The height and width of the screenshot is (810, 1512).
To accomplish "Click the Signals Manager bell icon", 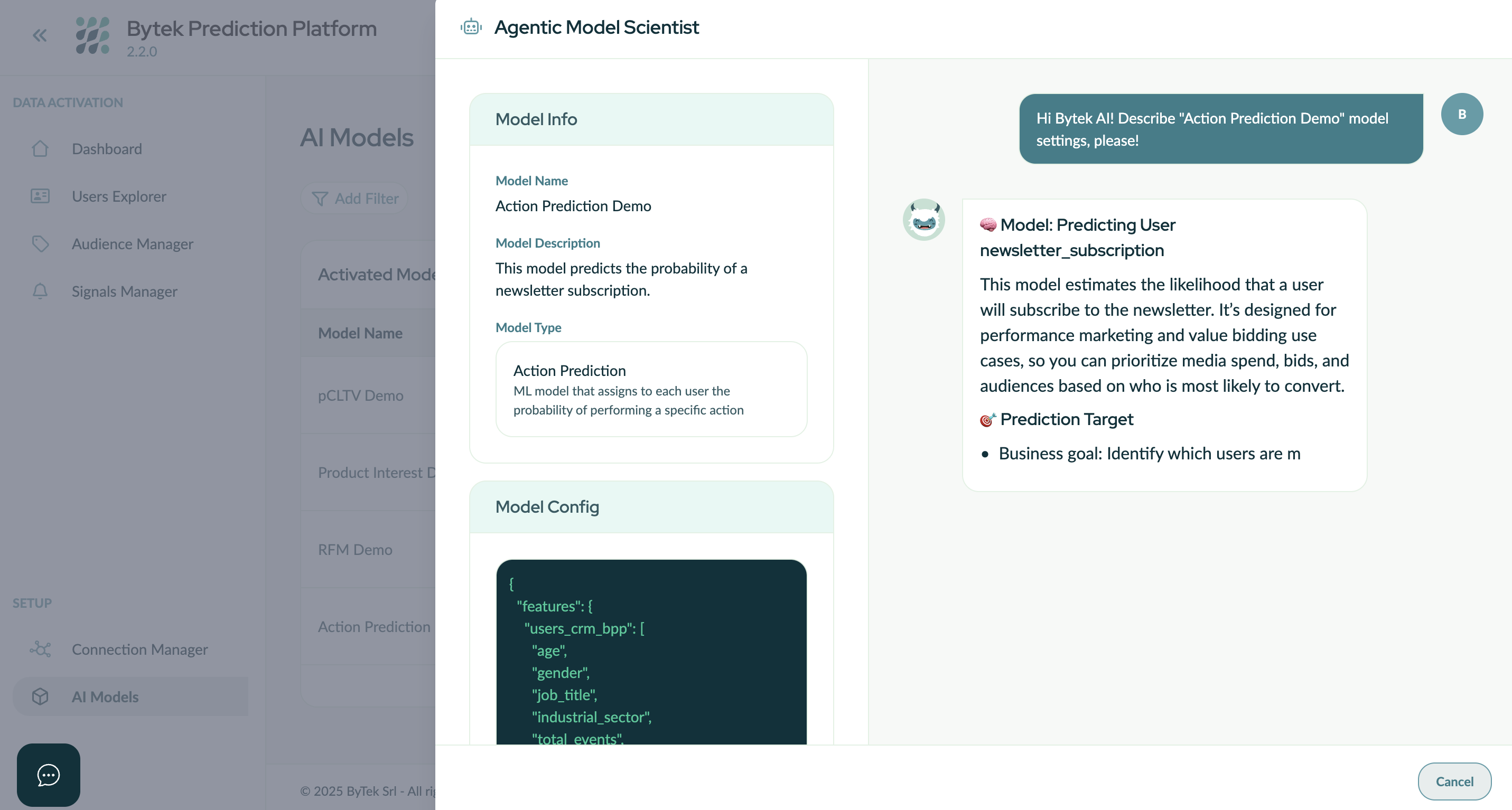I will 40,291.
